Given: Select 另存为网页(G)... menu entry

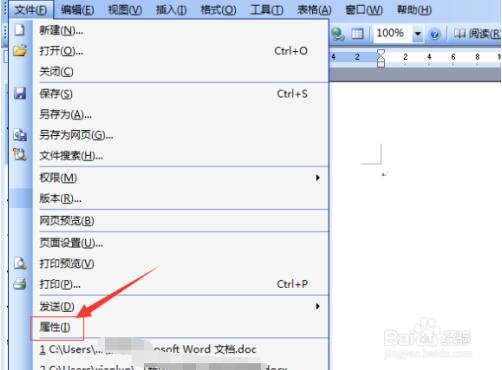Looking at the screenshot, I should pyautogui.click(x=180, y=135).
